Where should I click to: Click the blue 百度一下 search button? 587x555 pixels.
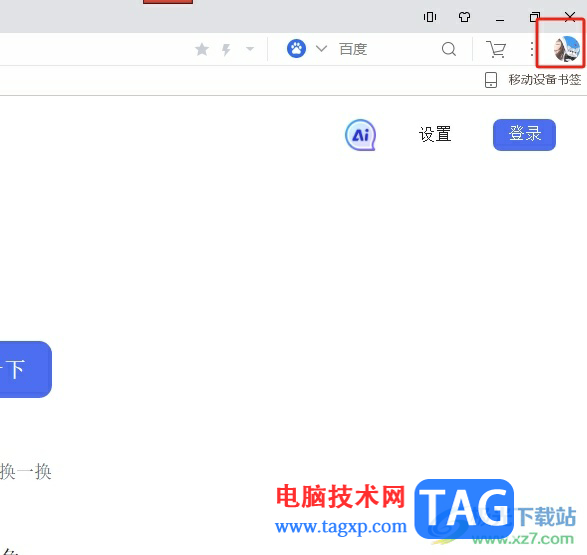point(25,369)
